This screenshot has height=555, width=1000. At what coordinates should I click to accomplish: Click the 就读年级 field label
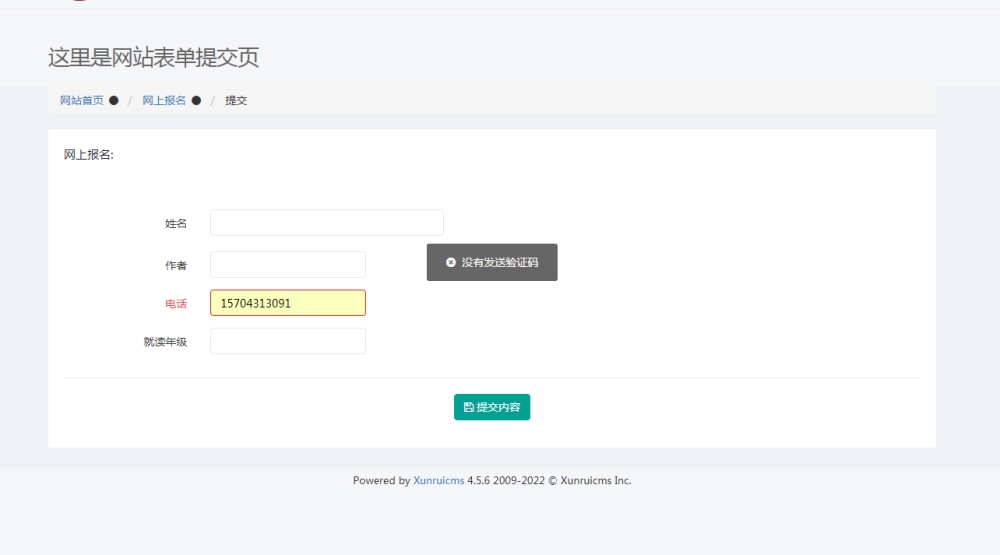pos(165,342)
